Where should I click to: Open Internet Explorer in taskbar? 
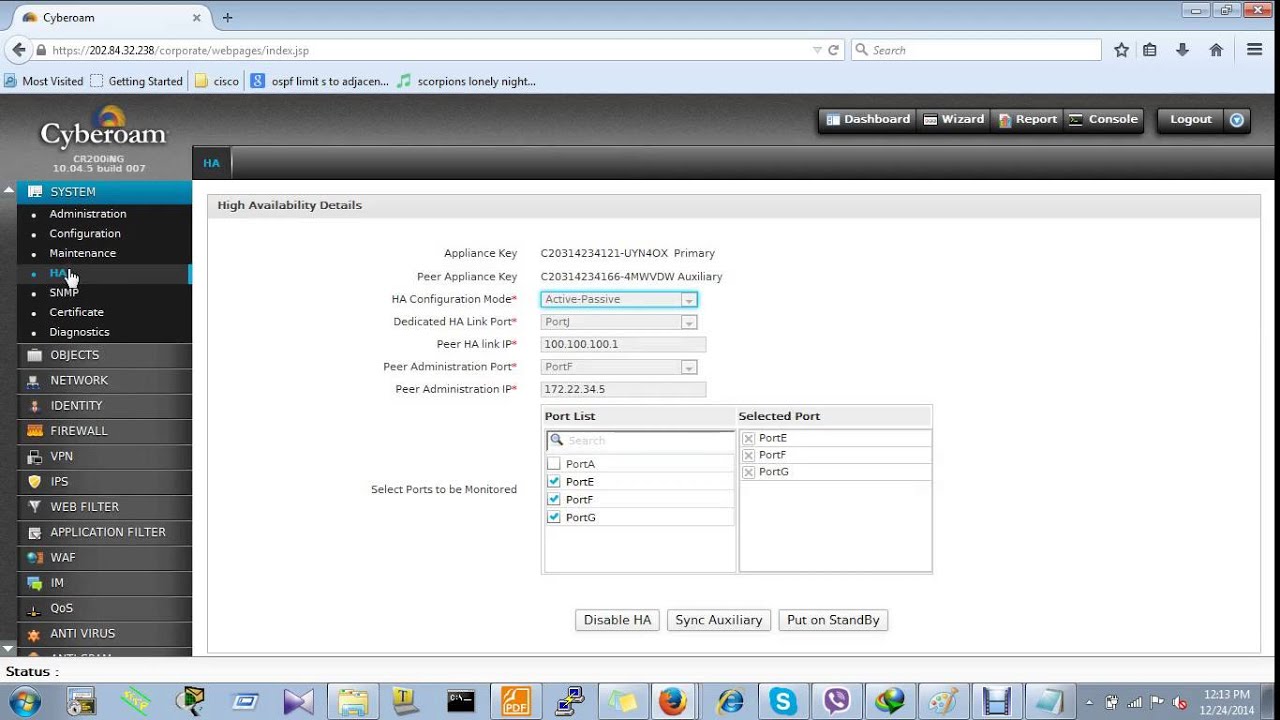click(x=730, y=702)
